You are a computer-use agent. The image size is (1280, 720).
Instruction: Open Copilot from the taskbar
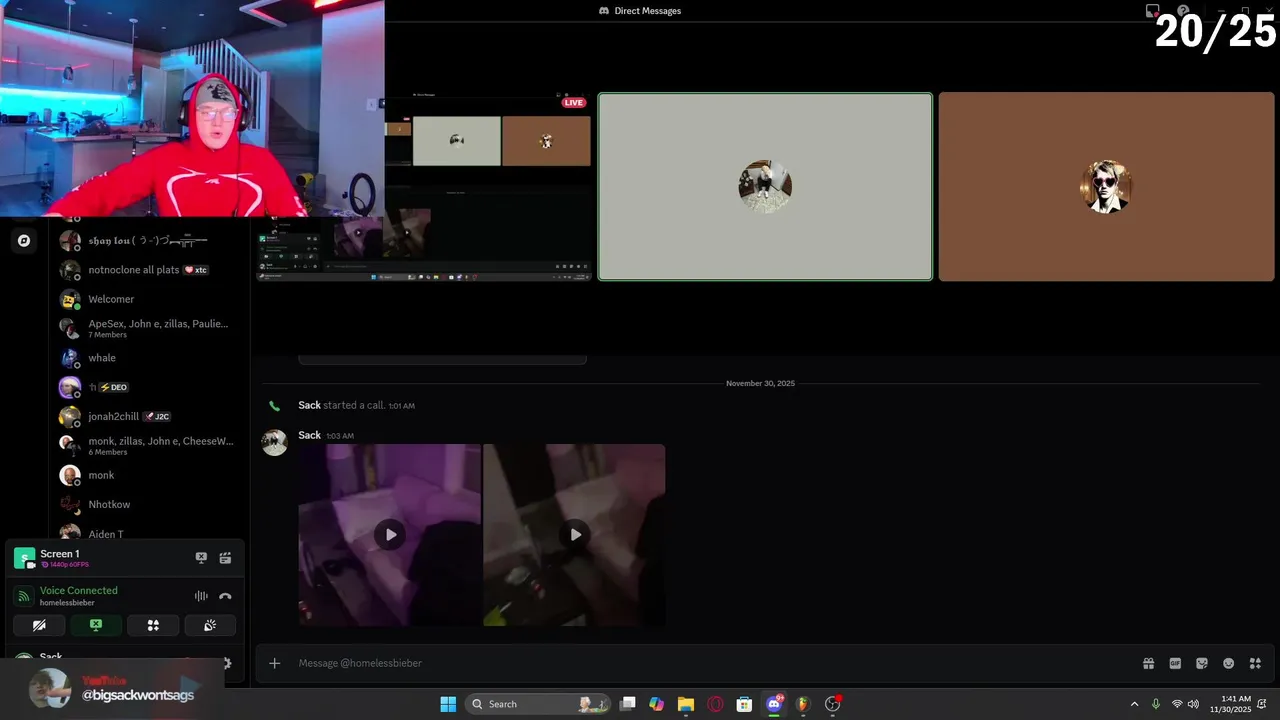click(x=656, y=704)
